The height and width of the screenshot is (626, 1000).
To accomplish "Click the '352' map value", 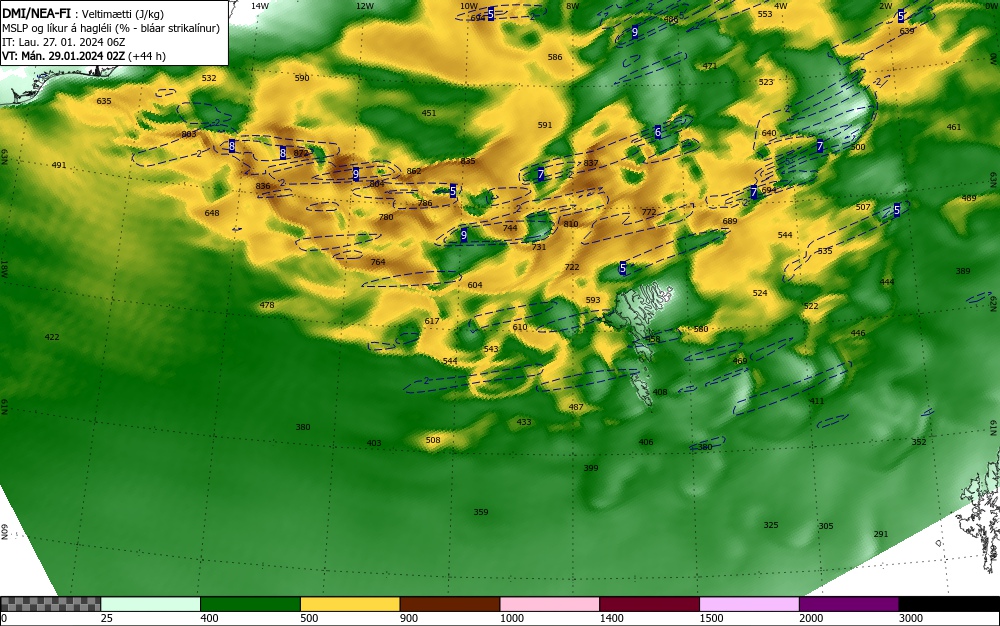I will tap(919, 442).
